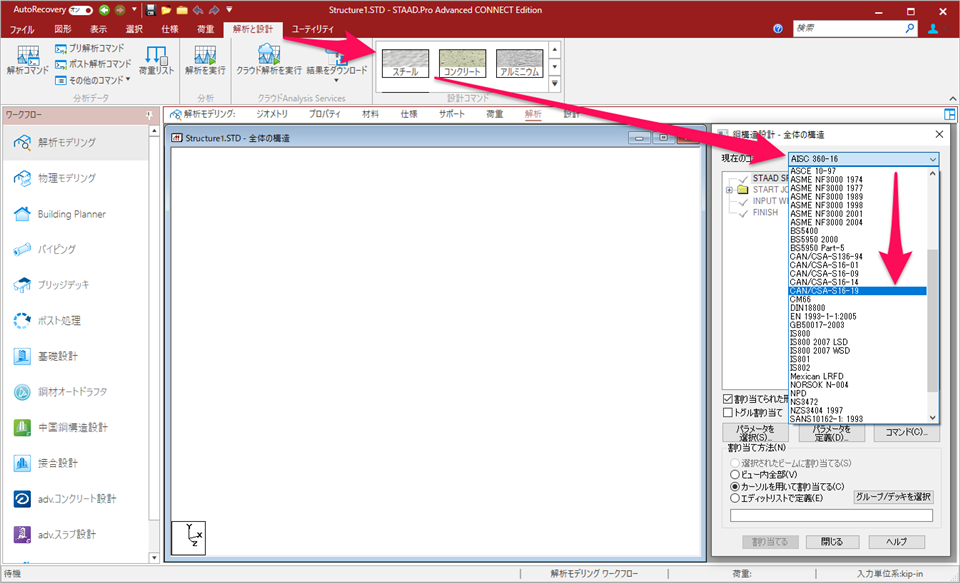Screen dimensions: 960x583
Task: Click the パラメータを定義(D) button
Action: 831,433
